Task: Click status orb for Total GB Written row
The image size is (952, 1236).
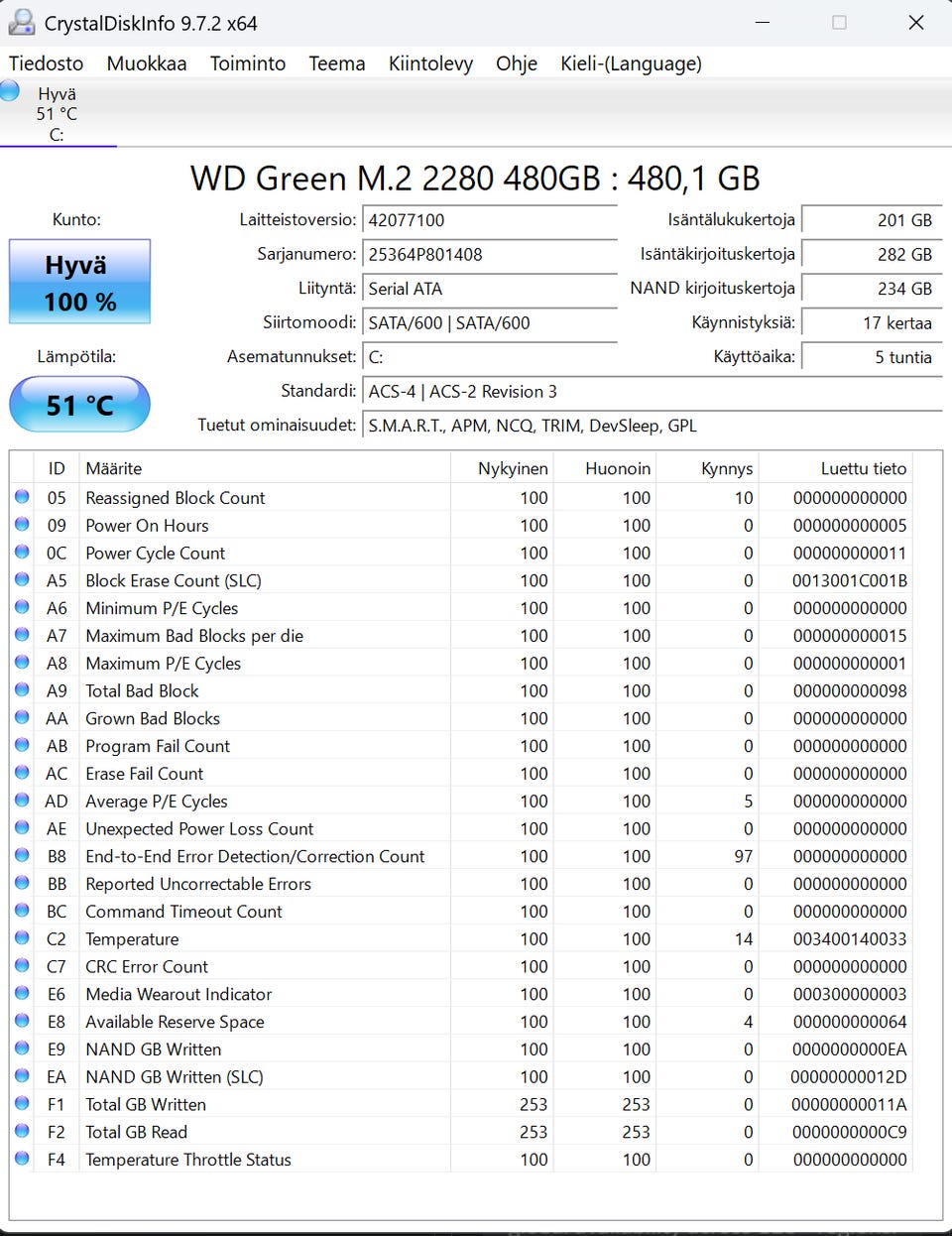Action: click(22, 1104)
